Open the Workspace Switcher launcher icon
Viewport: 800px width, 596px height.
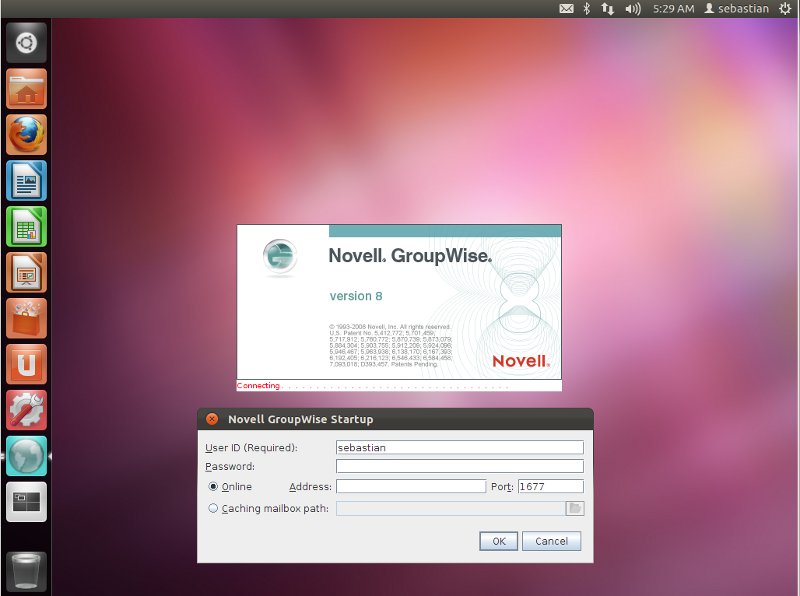(27, 502)
